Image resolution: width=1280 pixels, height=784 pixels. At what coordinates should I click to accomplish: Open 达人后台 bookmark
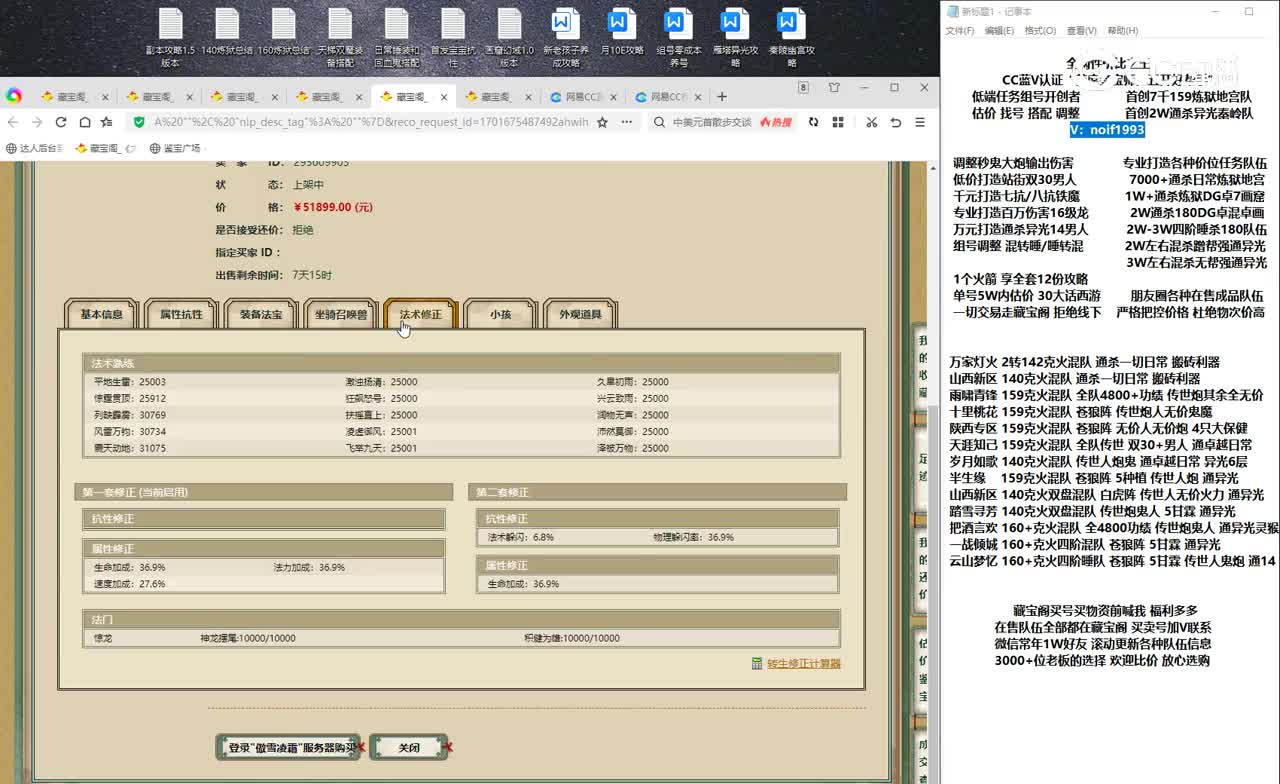click(x=35, y=148)
